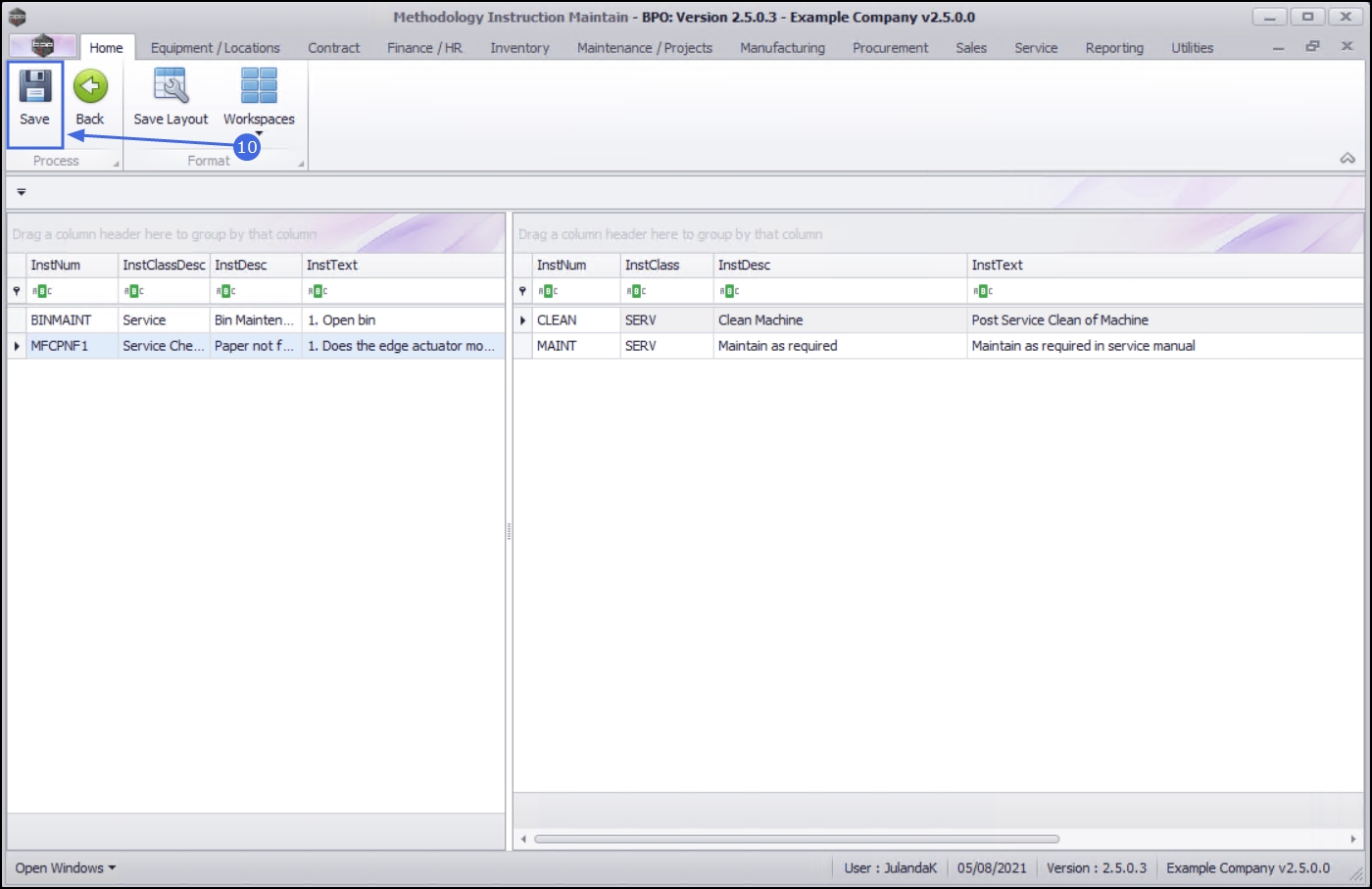This screenshot has width=1372, height=889.
Task: Click the 'Service Che...' class cell
Action: click(x=164, y=345)
